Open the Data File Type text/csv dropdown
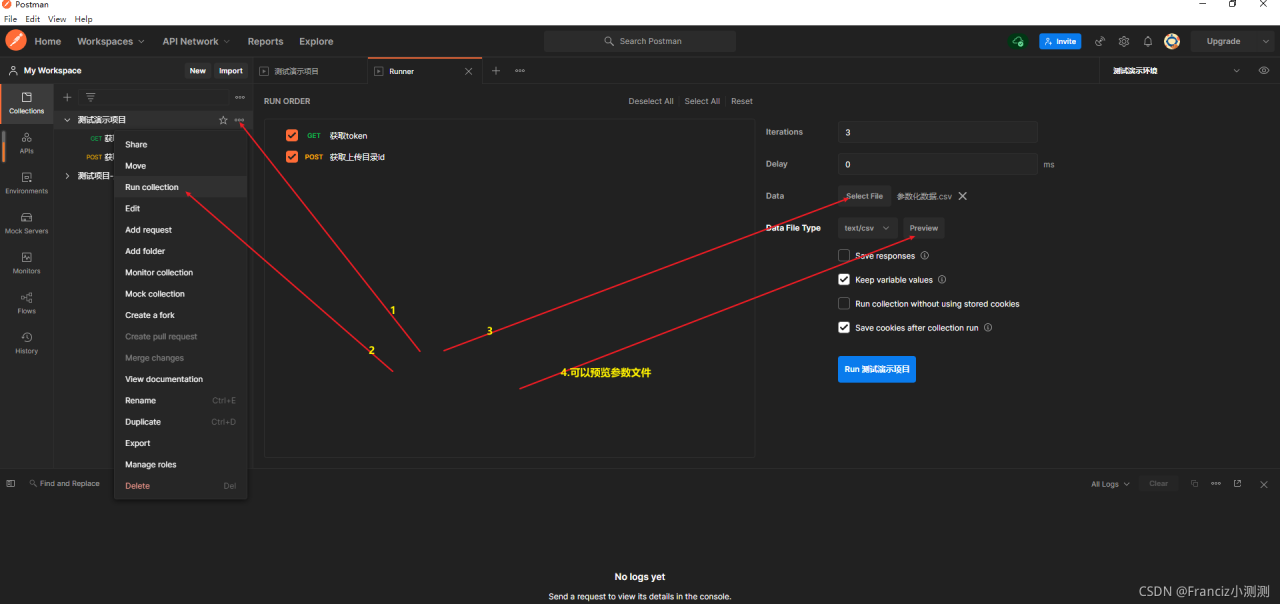The image size is (1280, 604). [867, 228]
